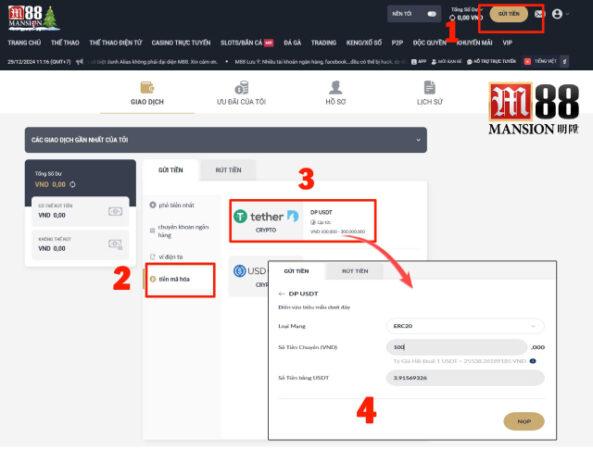
Task: Click the LỊCH SỬ document icon
Action: click(430, 87)
